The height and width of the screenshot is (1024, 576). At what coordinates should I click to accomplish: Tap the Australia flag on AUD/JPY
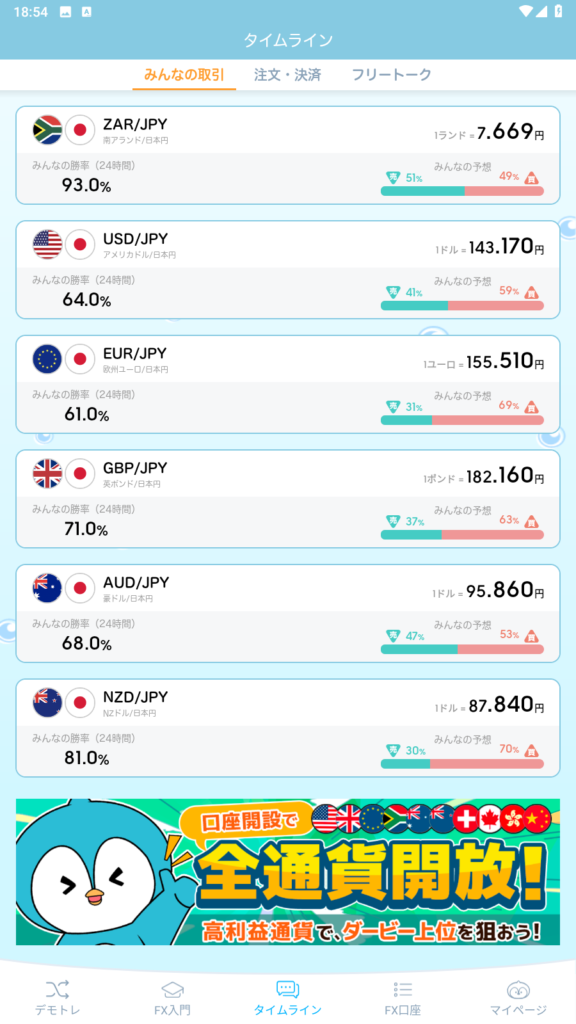click(48, 588)
